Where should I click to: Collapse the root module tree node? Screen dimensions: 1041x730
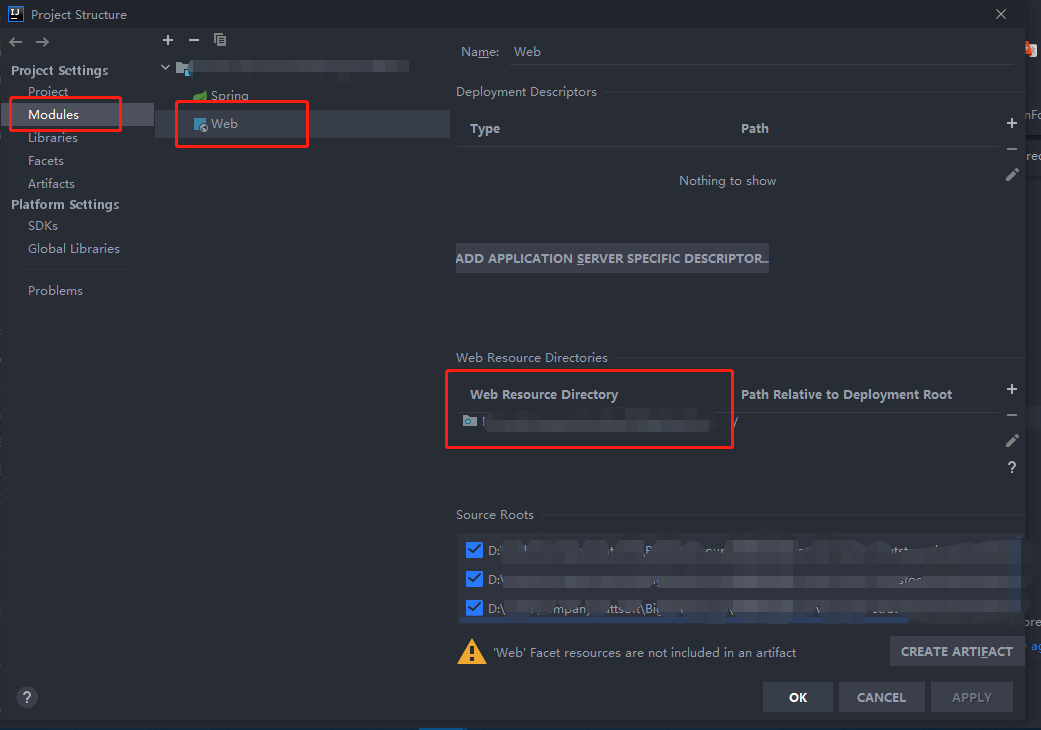tap(165, 68)
